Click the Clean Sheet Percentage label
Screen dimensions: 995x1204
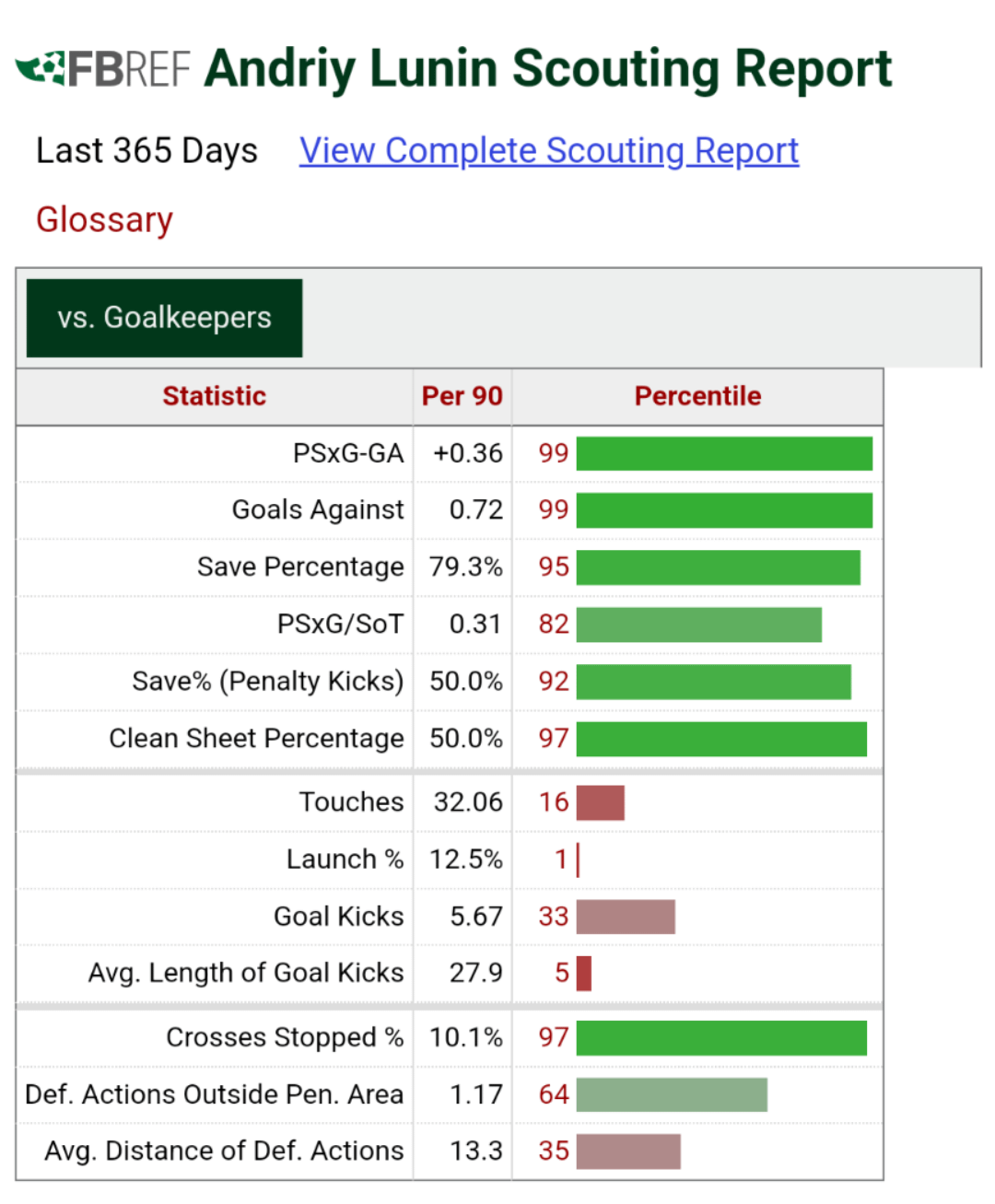click(x=256, y=739)
